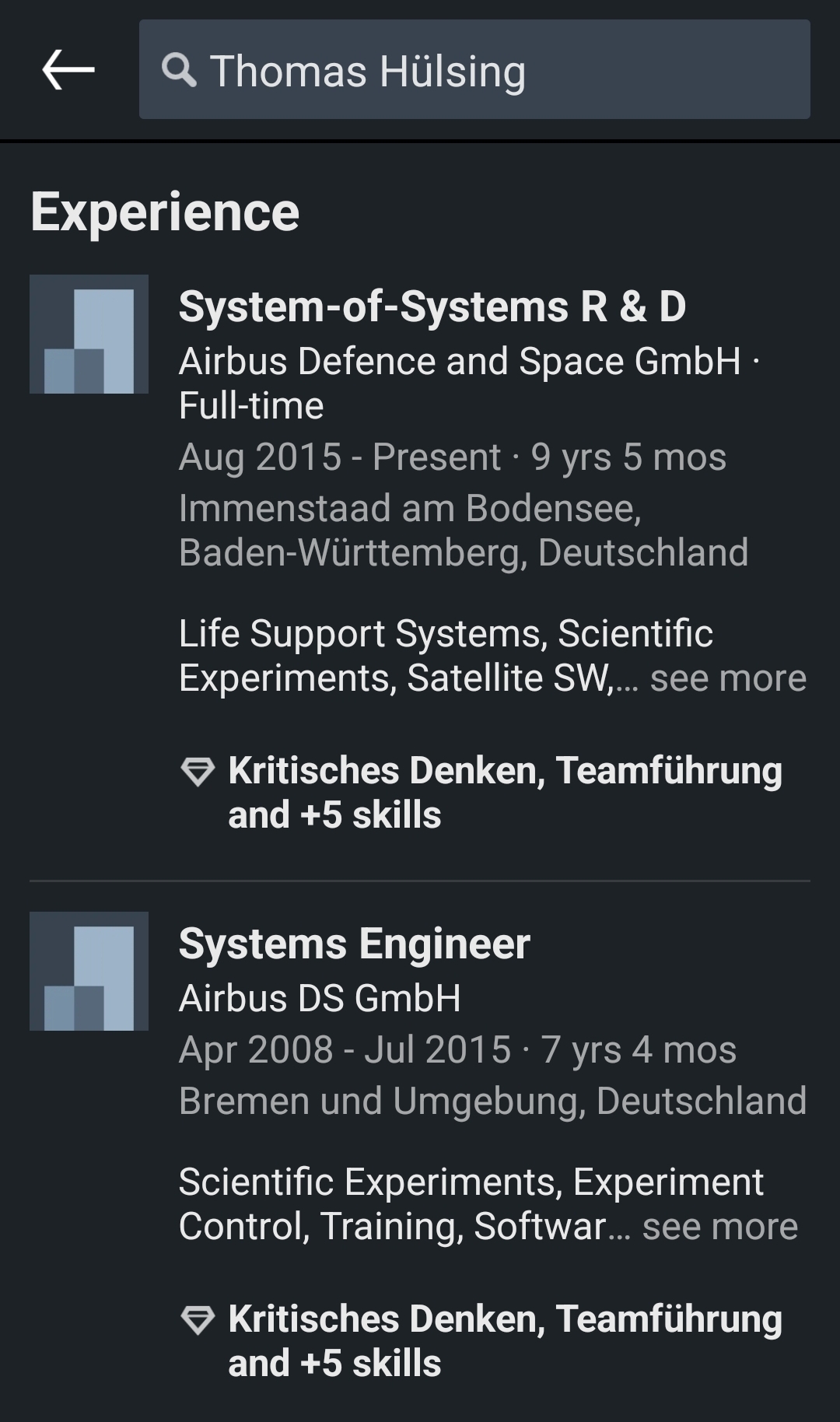840x1422 pixels.
Task: Select Airbus Defence and Space GmbH company name
Action: (460, 362)
